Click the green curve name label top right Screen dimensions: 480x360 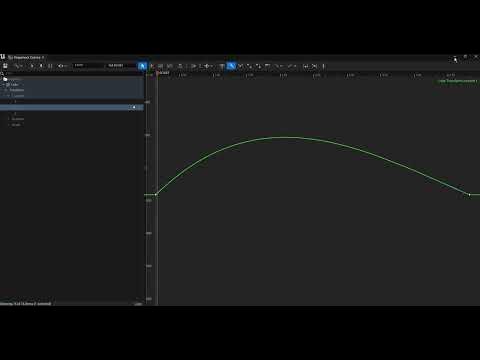coord(457,81)
